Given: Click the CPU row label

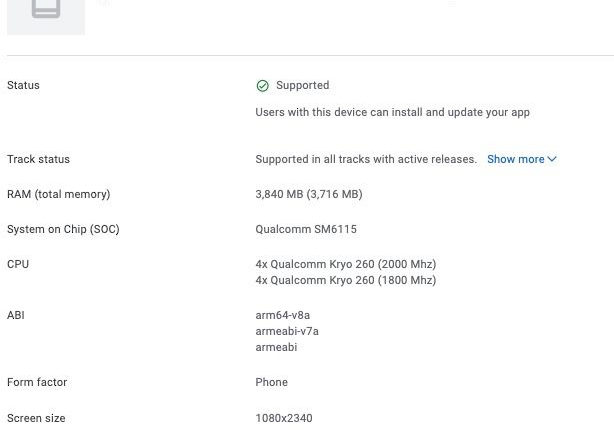Looking at the screenshot, I should pyautogui.click(x=18, y=264).
